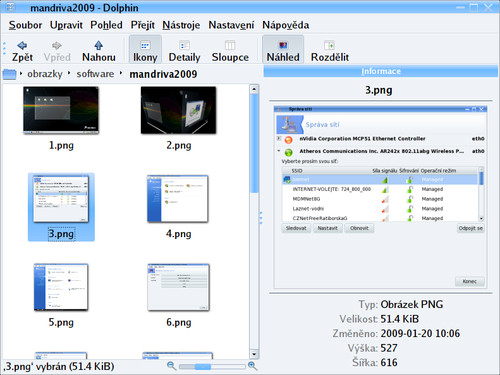This screenshot has width=500, height=375.
Task: Open the Upravit menu
Action: click(x=66, y=25)
